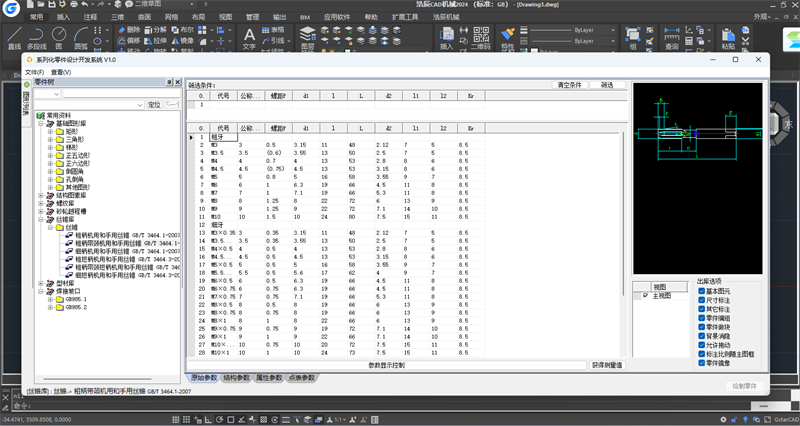Click the 文字 (Text) tool in ribbon
This screenshot has width=800, height=426.
click(249, 37)
